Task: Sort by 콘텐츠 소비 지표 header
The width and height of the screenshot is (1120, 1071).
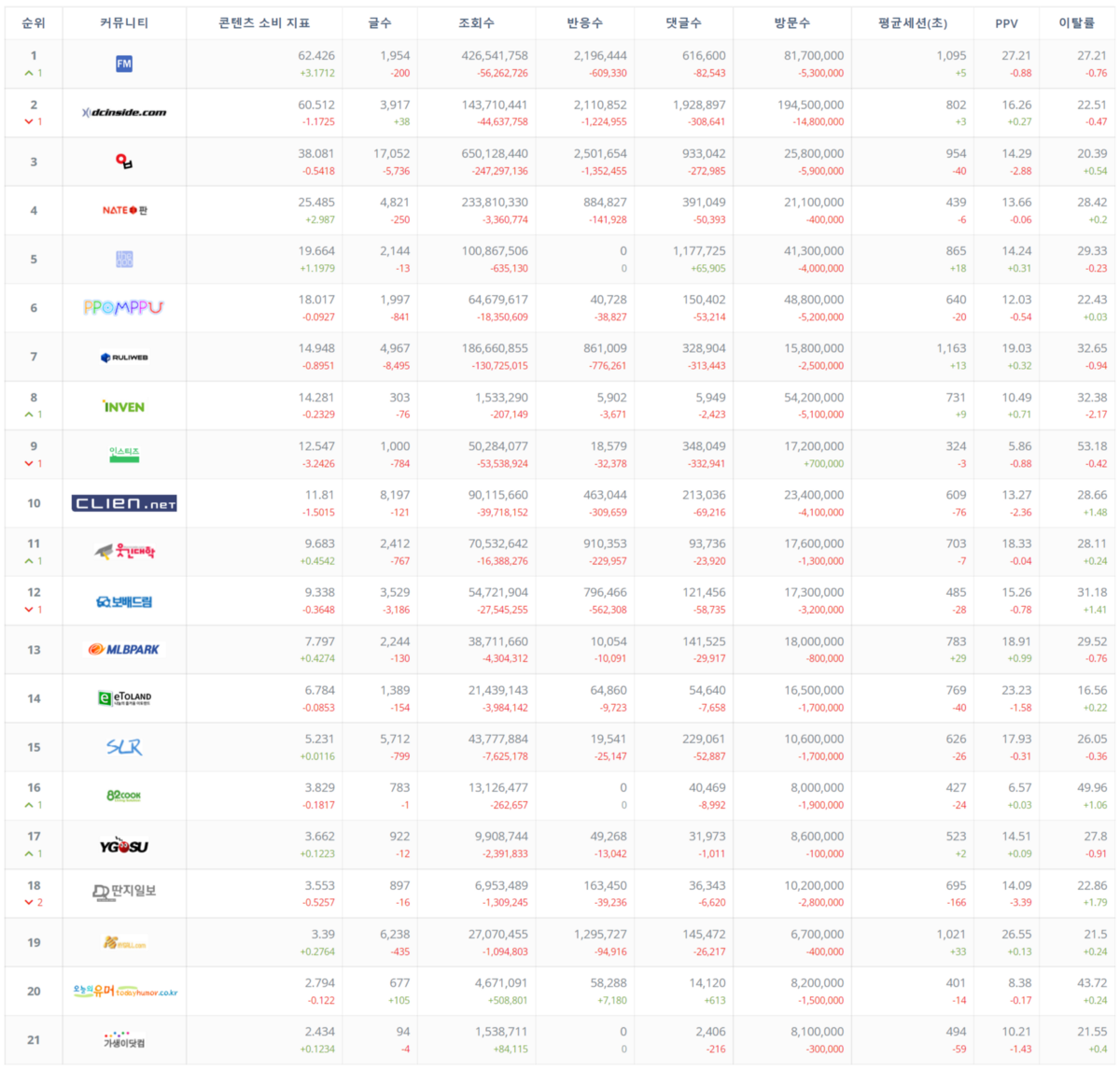Action: coord(264,22)
